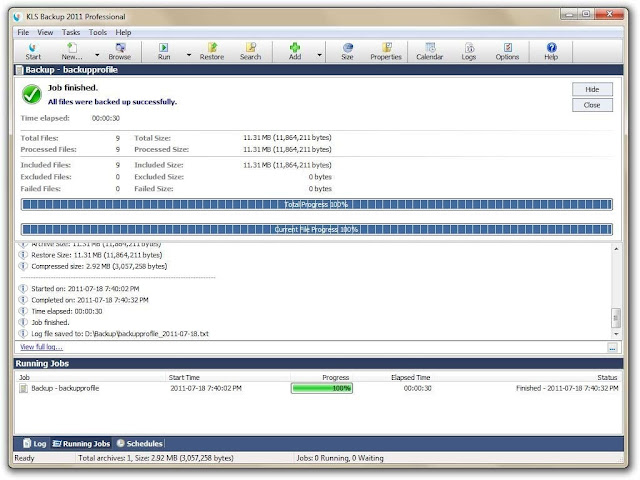Open the View menu

(45, 32)
